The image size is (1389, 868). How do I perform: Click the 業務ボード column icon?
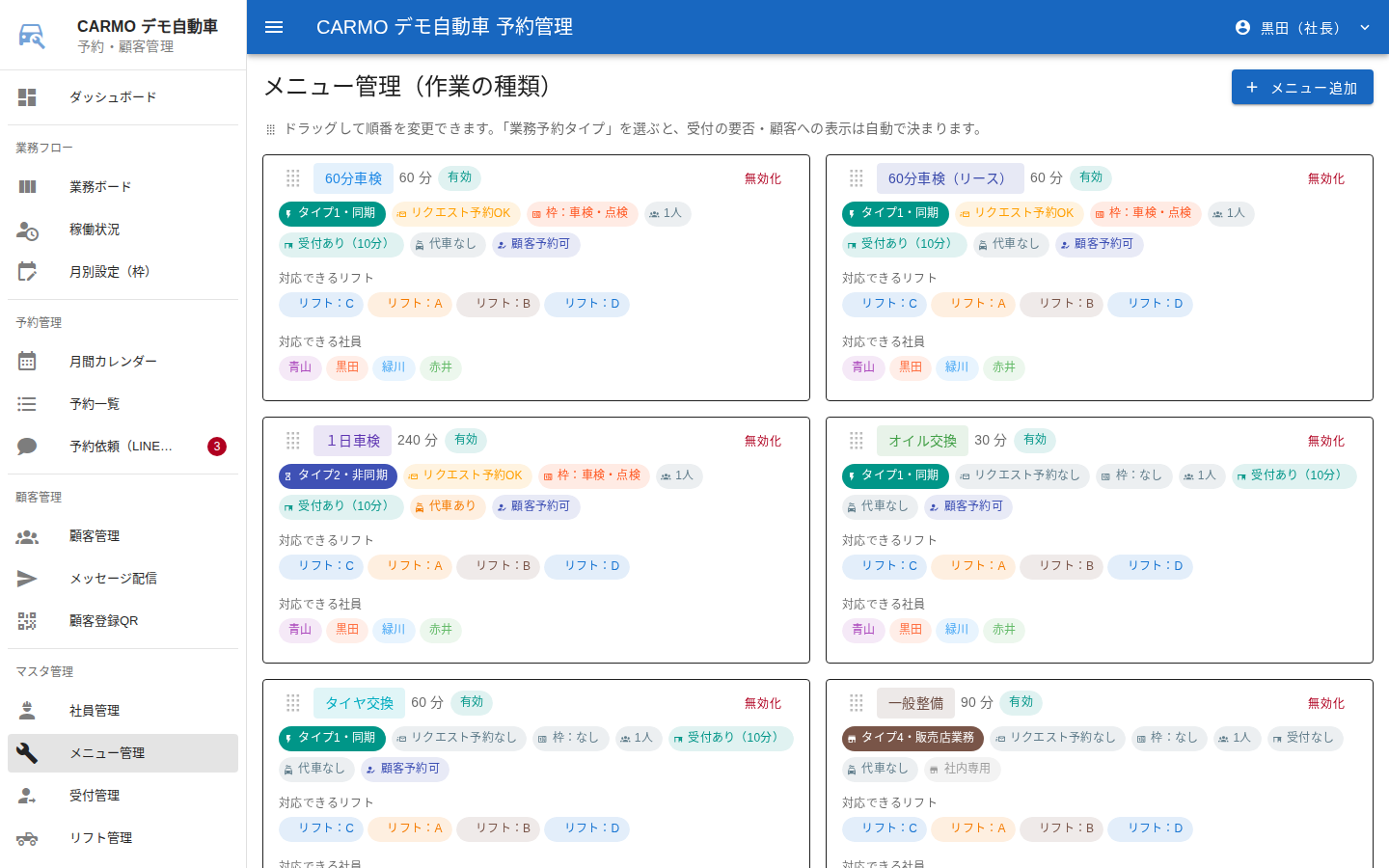[x=27, y=187]
